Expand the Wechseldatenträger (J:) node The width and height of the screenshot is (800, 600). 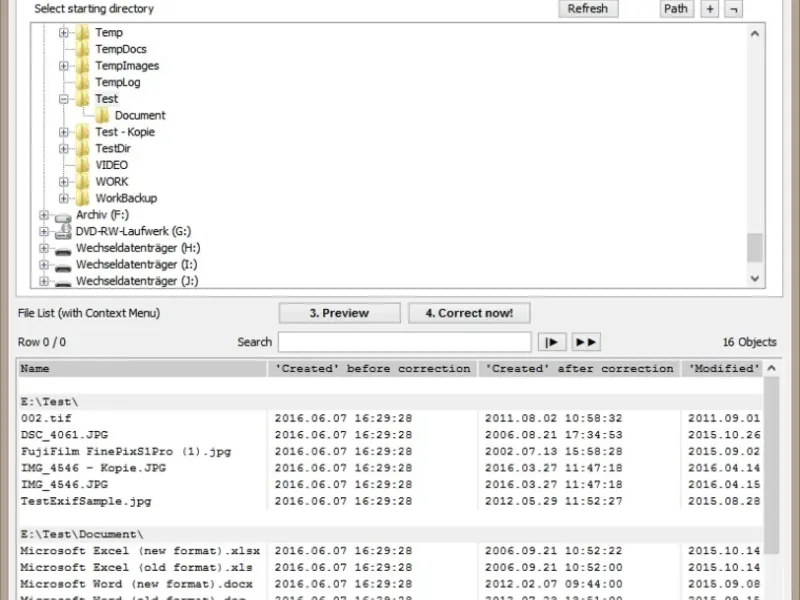tap(44, 281)
